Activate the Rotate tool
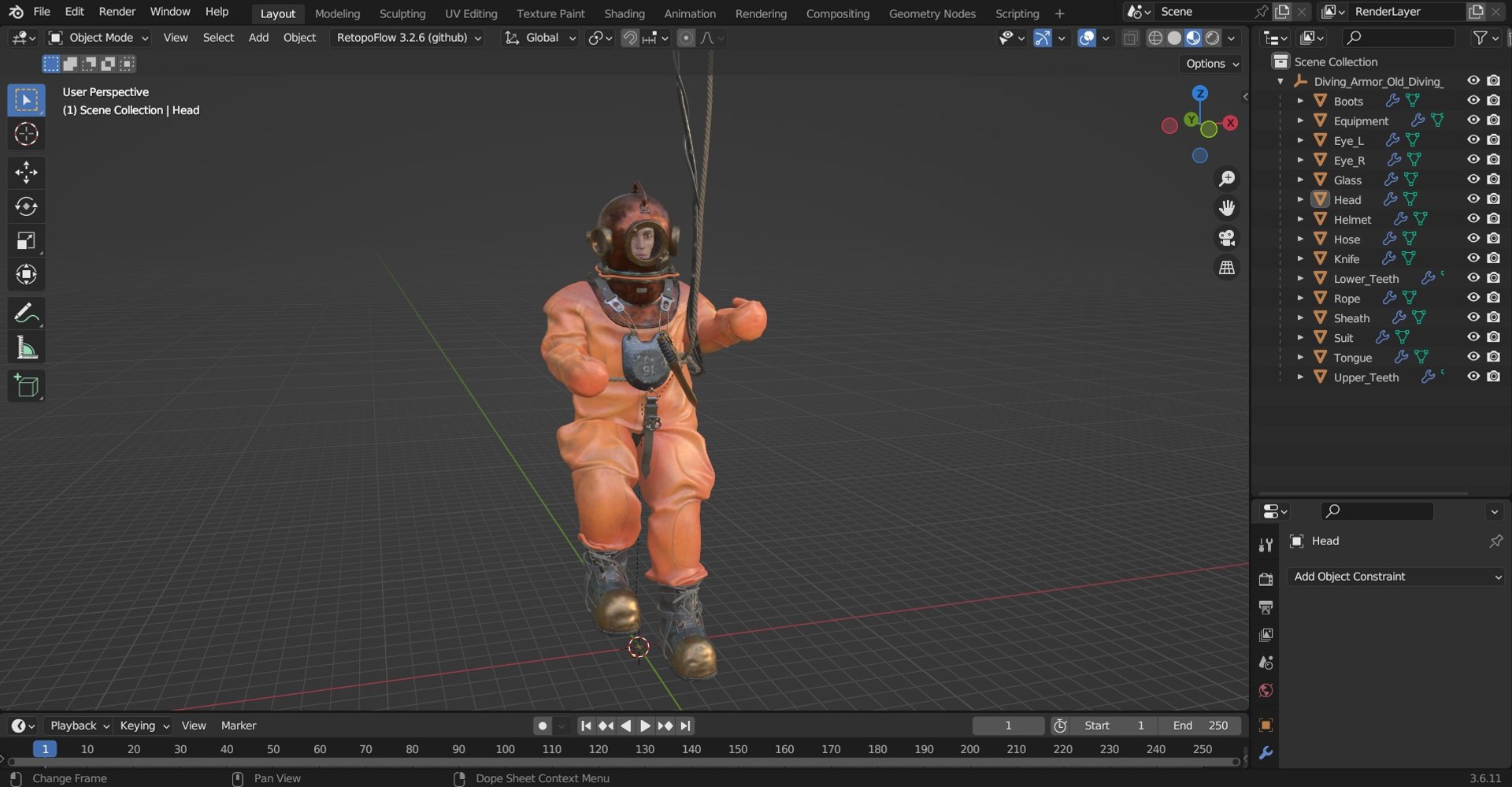The image size is (1512, 787). tap(26, 206)
